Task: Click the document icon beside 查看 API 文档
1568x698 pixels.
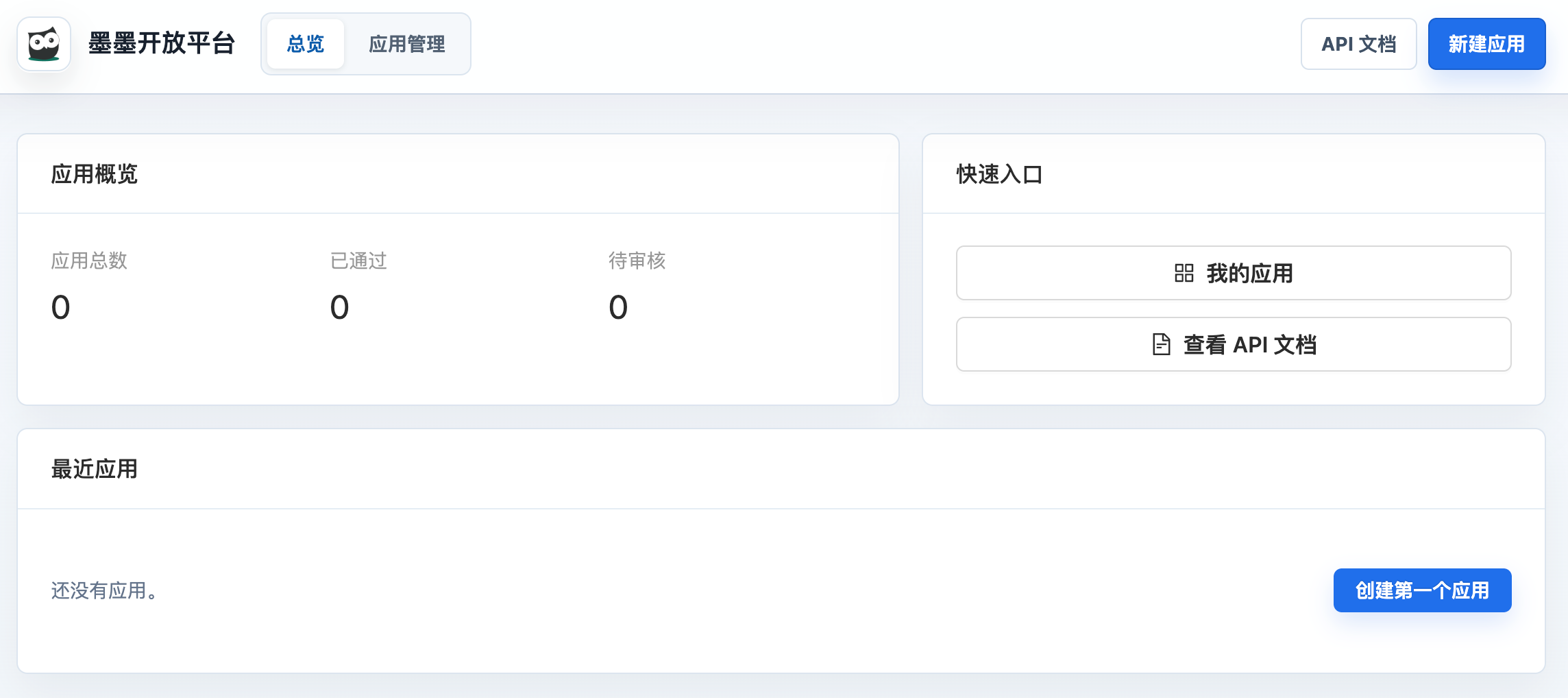Action: (x=1161, y=344)
